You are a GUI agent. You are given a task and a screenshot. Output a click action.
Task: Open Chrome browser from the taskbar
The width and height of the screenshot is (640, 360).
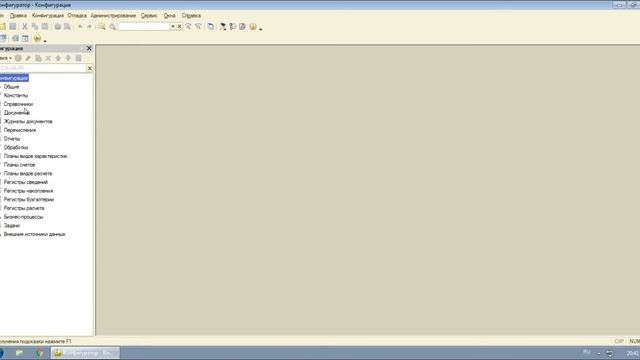click(40, 353)
